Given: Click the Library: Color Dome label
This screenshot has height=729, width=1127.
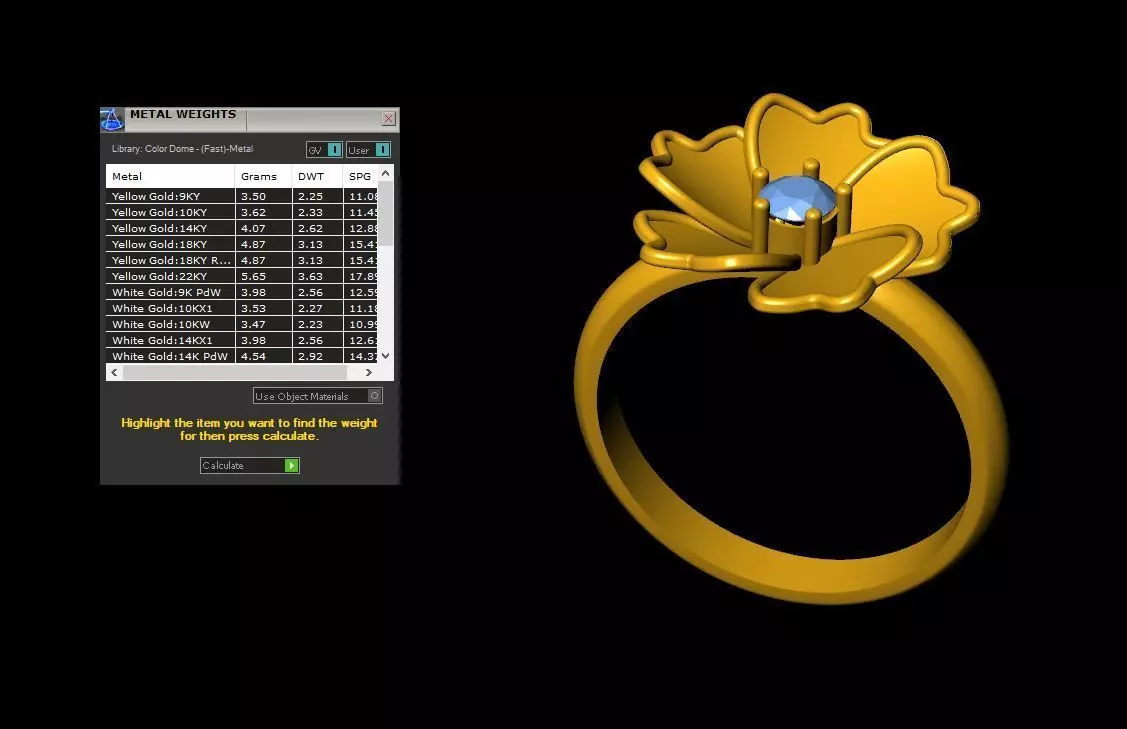Looking at the screenshot, I should [183, 149].
